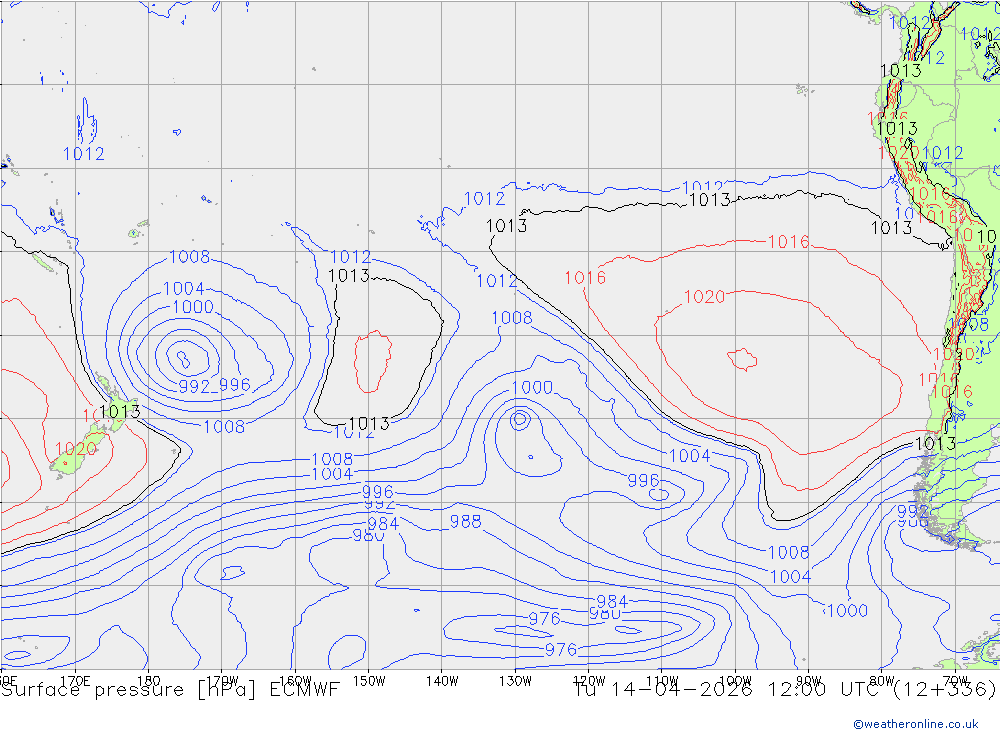This screenshot has height=733, width=1000.
Task: Open the weatheronline.co.uk copyright link
Action: [x=916, y=723]
